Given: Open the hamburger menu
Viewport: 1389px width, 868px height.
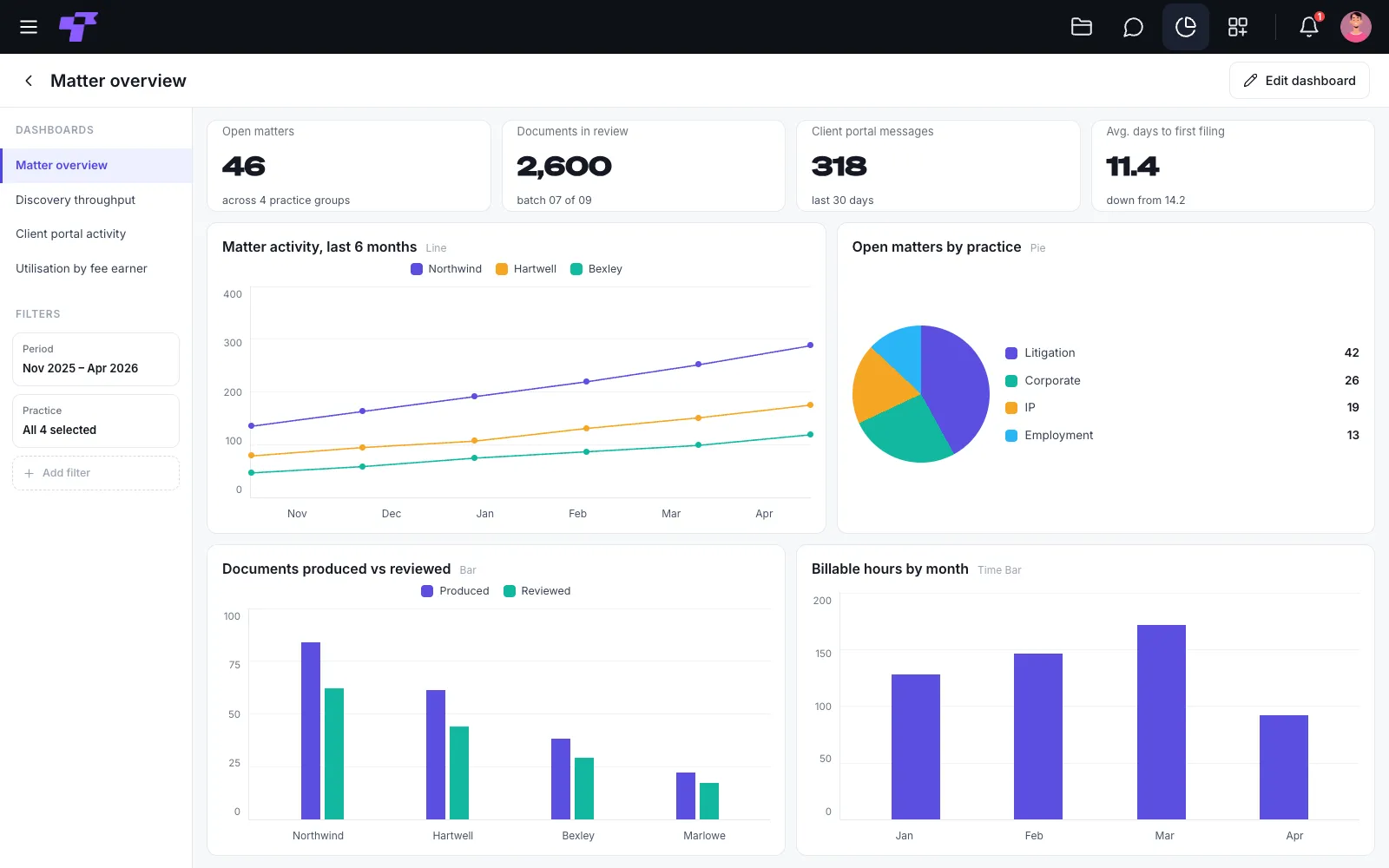Looking at the screenshot, I should [29, 27].
